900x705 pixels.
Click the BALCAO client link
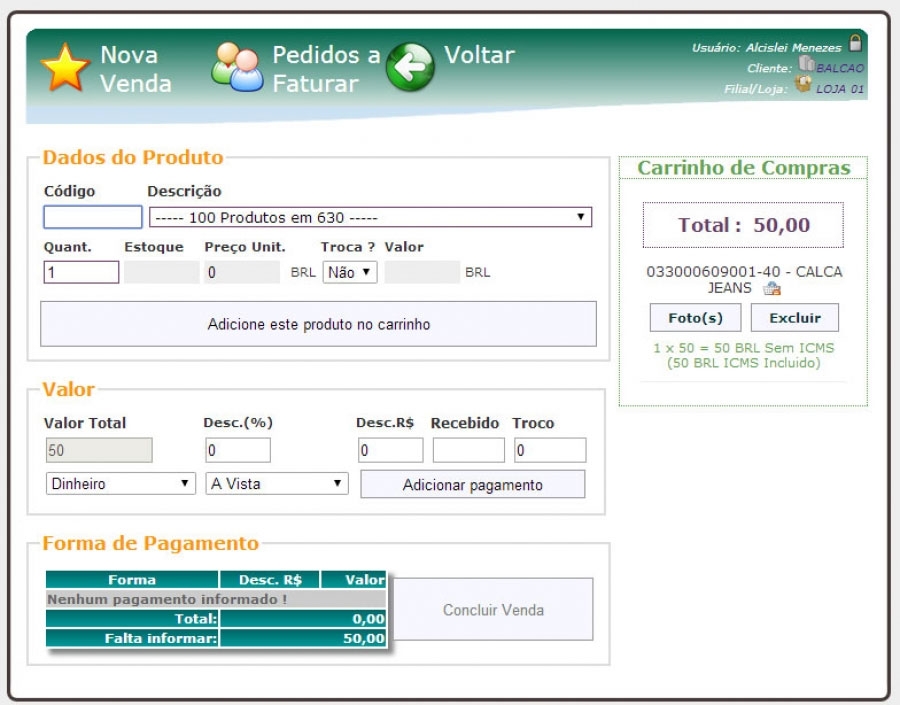pyautogui.click(x=840, y=68)
